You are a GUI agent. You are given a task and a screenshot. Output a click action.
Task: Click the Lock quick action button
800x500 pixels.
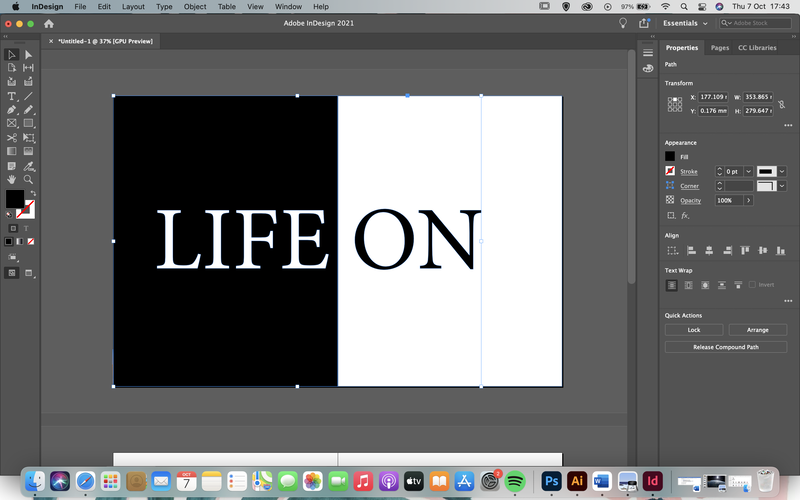tap(694, 330)
